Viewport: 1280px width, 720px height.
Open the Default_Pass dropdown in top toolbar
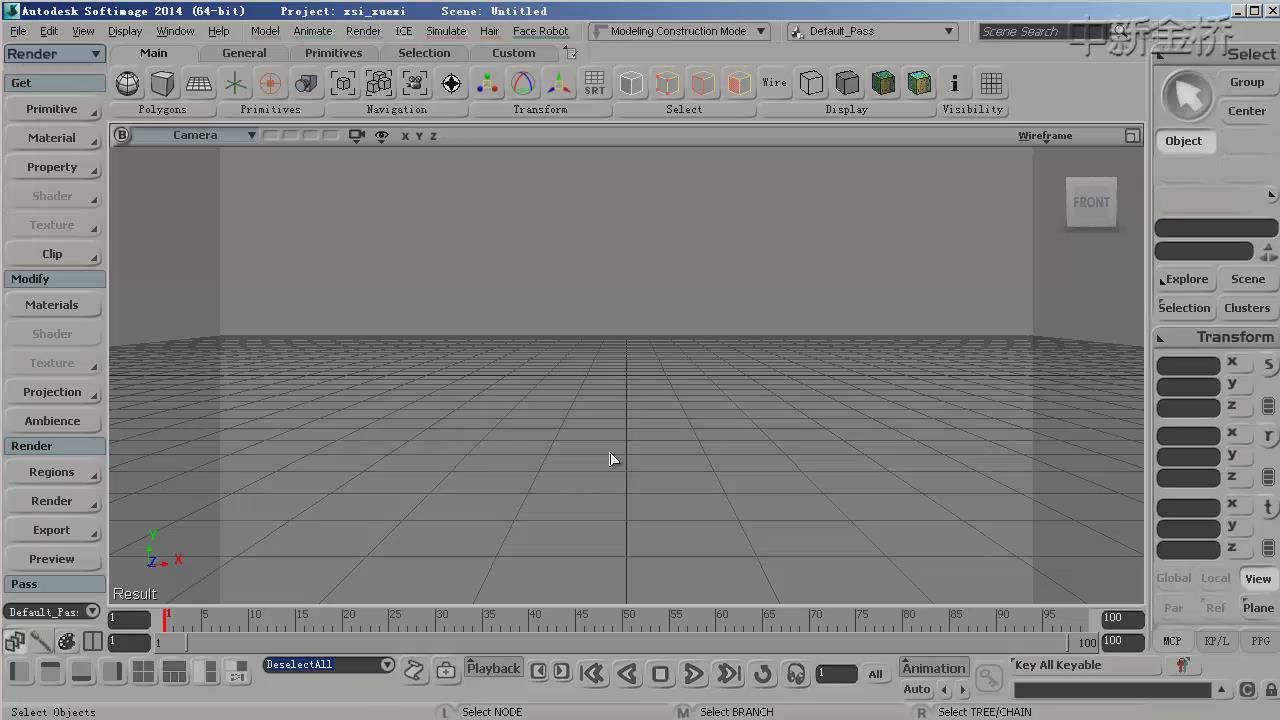point(873,31)
